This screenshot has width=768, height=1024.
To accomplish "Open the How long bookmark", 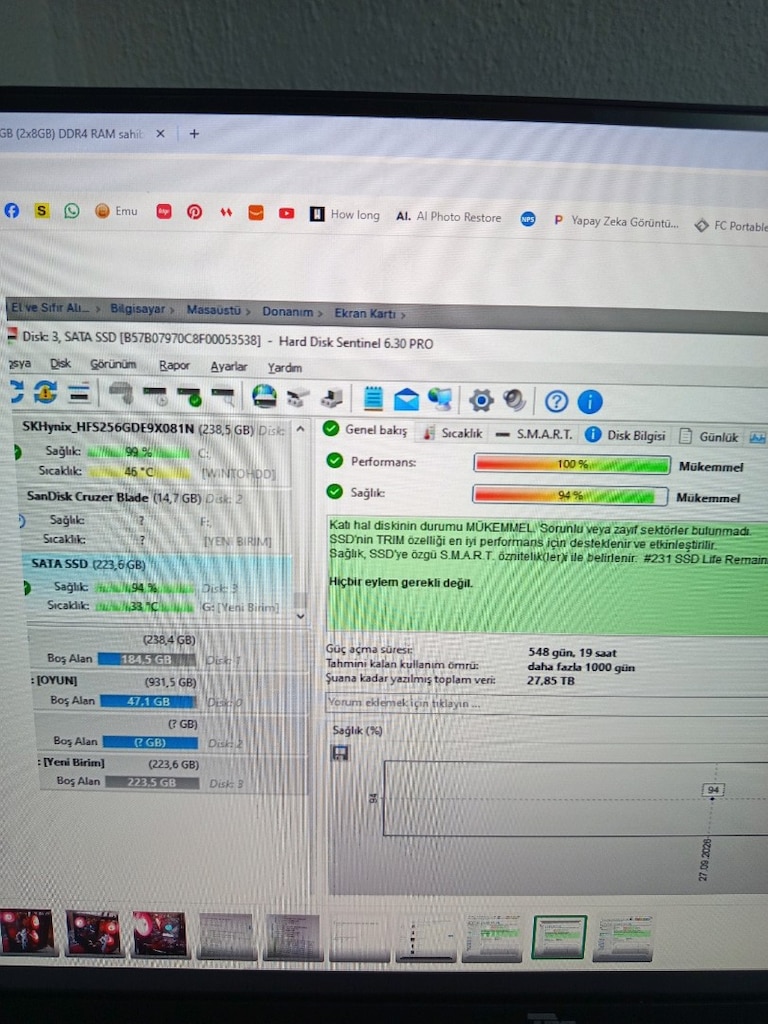I will tap(345, 214).
